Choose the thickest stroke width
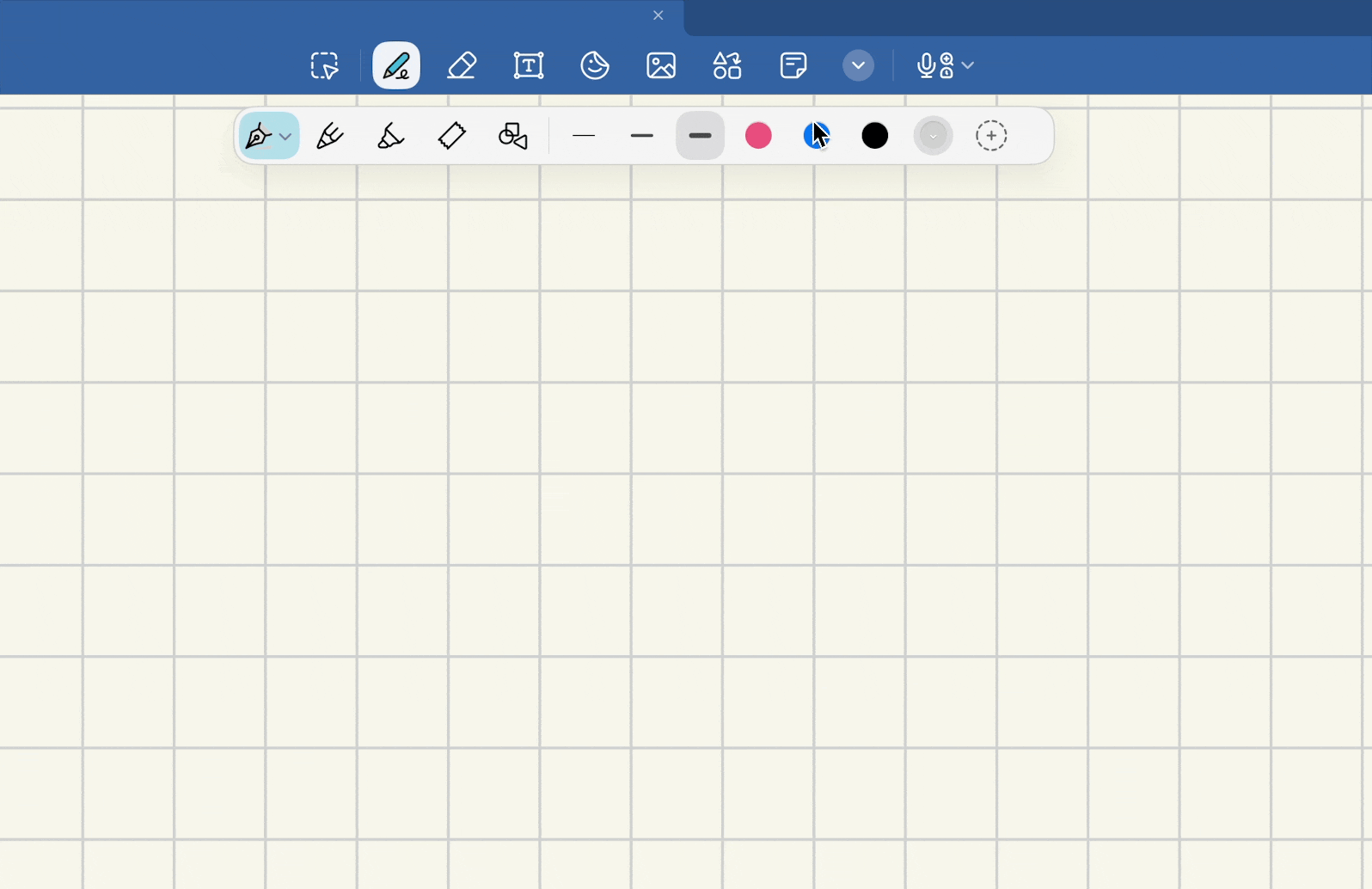Screen dimensions: 1372x889 click(x=701, y=136)
